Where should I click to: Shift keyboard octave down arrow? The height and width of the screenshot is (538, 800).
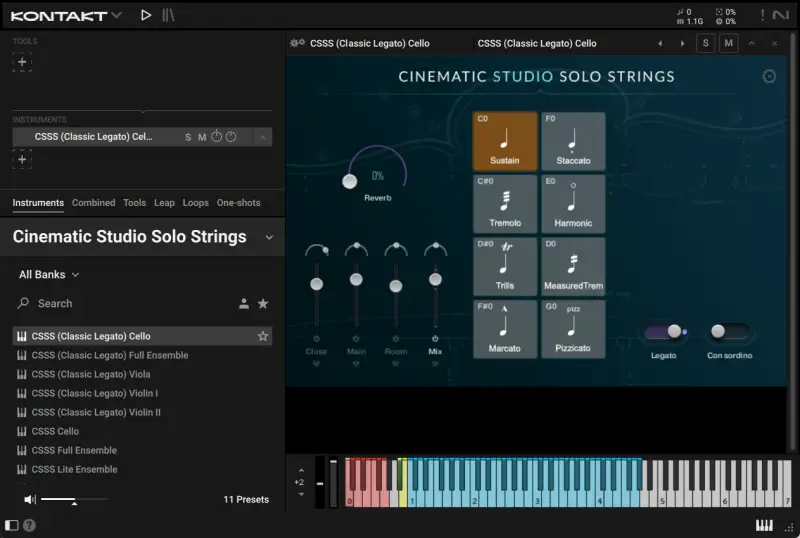tap(301, 494)
